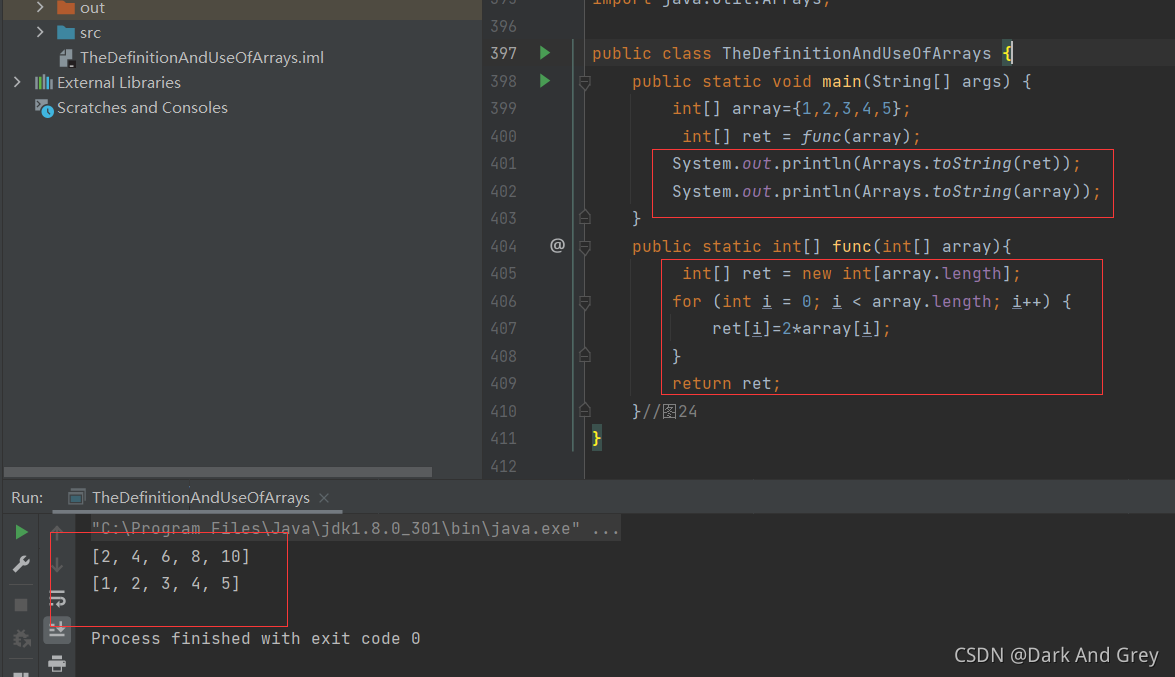
Task: Select External Libraries in project tree
Action: coord(119,82)
